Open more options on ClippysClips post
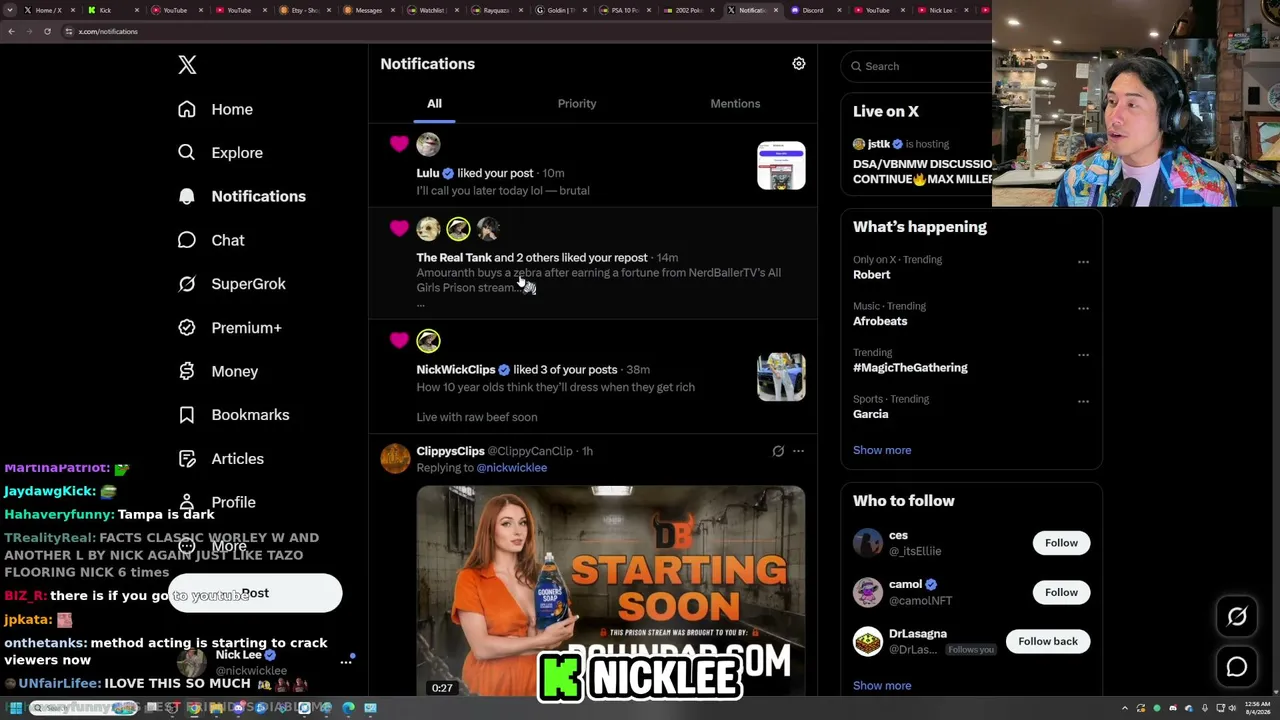Image resolution: width=1280 pixels, height=720 pixels. 798,451
